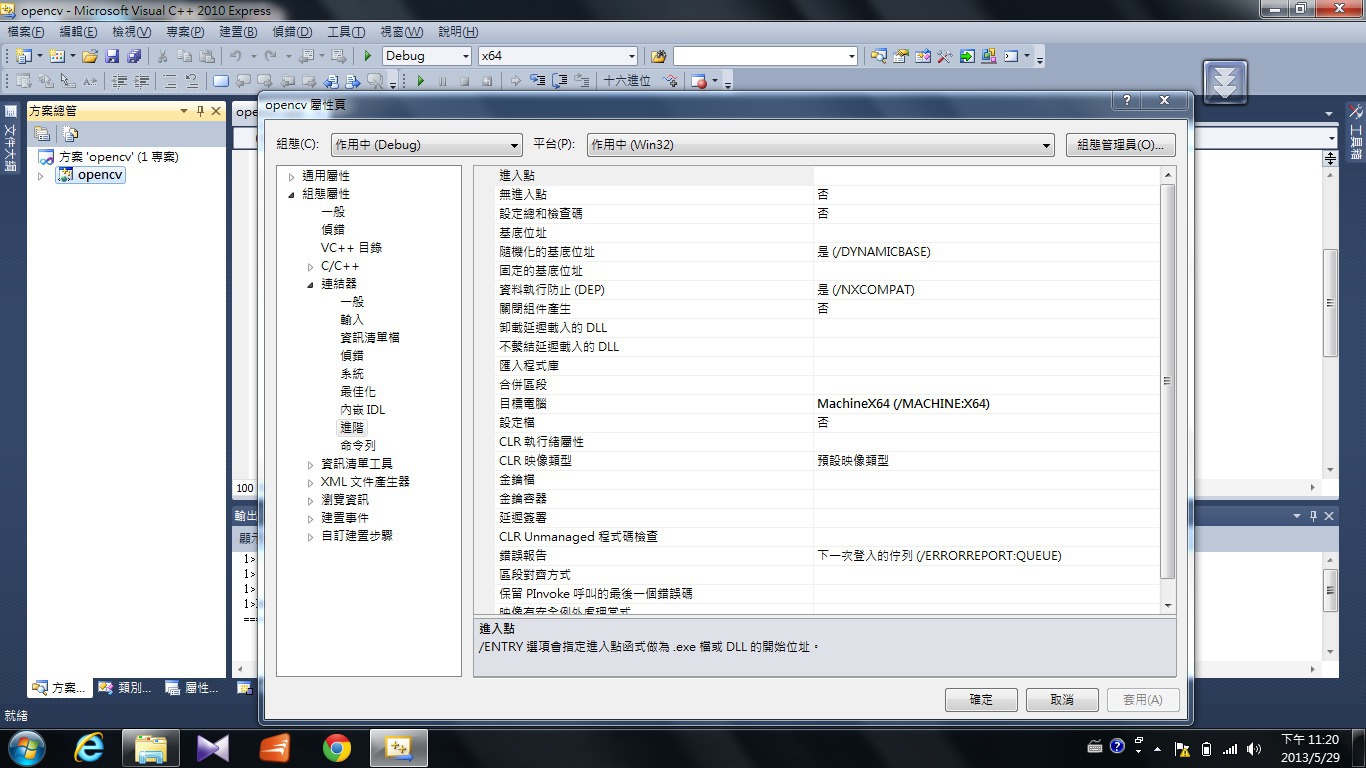This screenshot has height=768, width=1366.
Task: Open the Toolbox hammer and wrench icon
Action: pos(944,56)
